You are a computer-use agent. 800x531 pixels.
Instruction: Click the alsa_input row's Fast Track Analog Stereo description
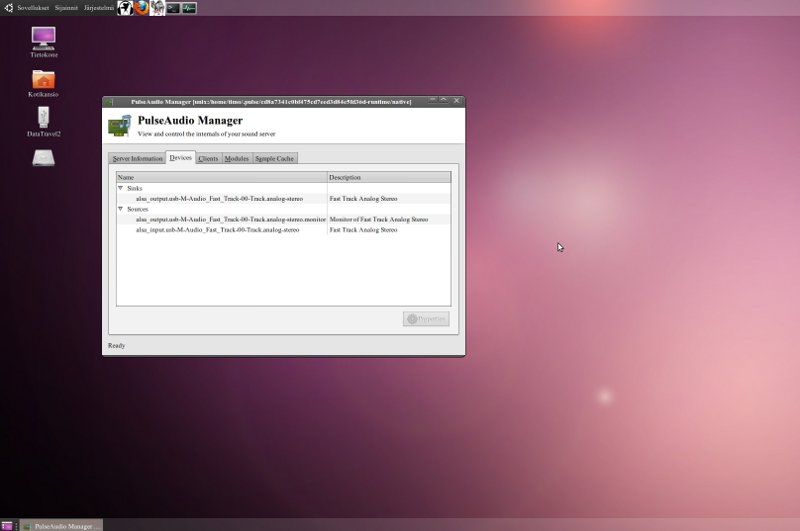click(x=363, y=230)
